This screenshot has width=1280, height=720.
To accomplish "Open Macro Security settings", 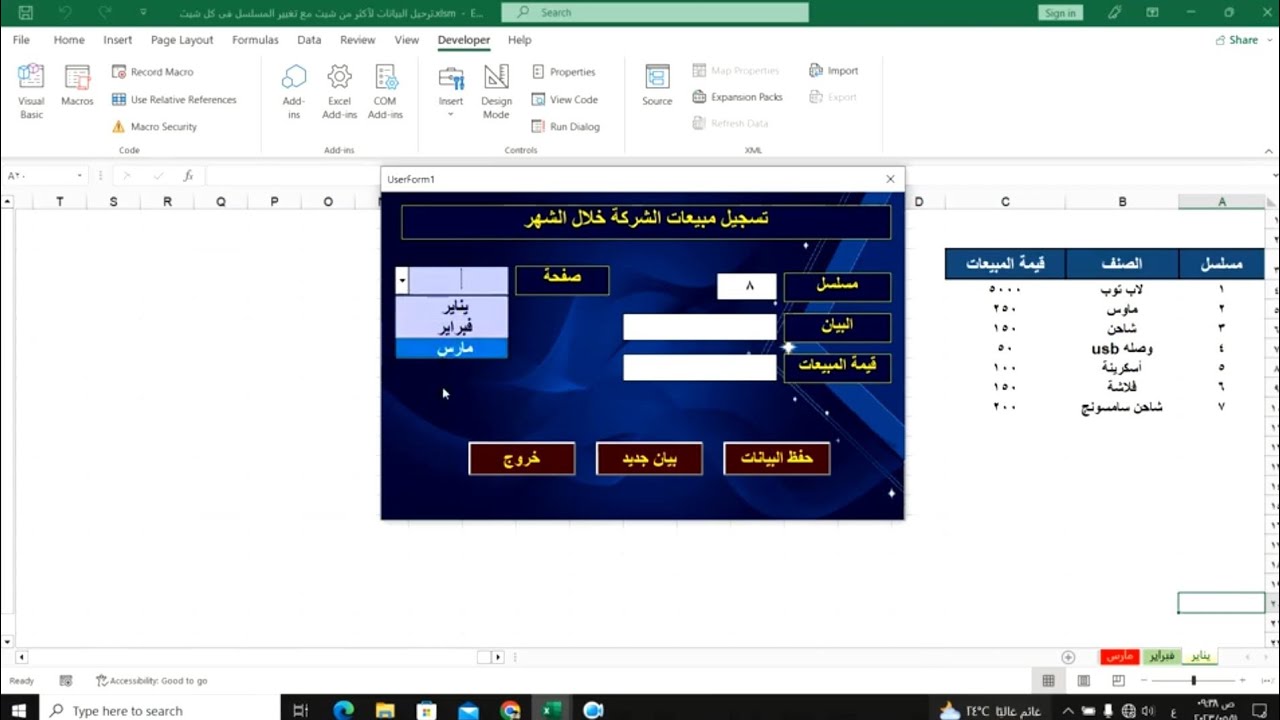I will click(154, 127).
